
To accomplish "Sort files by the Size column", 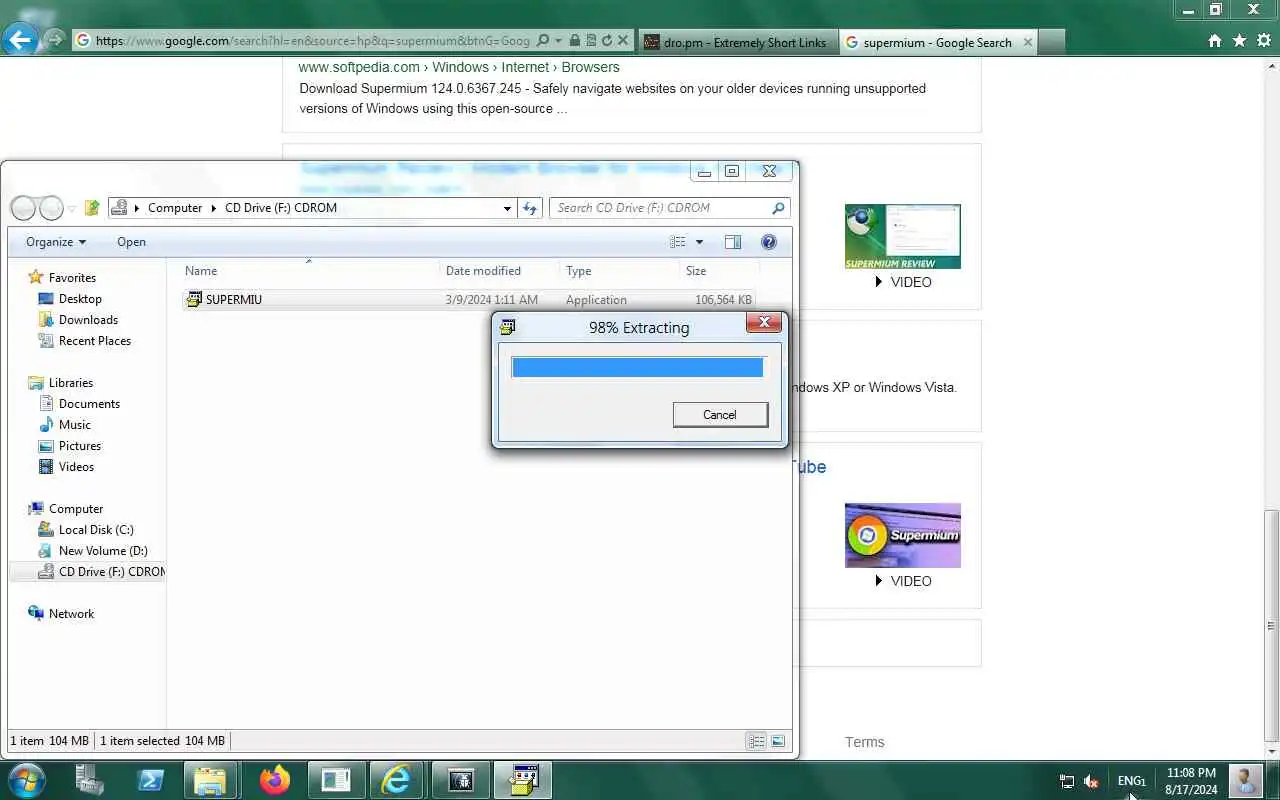I will [x=719, y=271].
